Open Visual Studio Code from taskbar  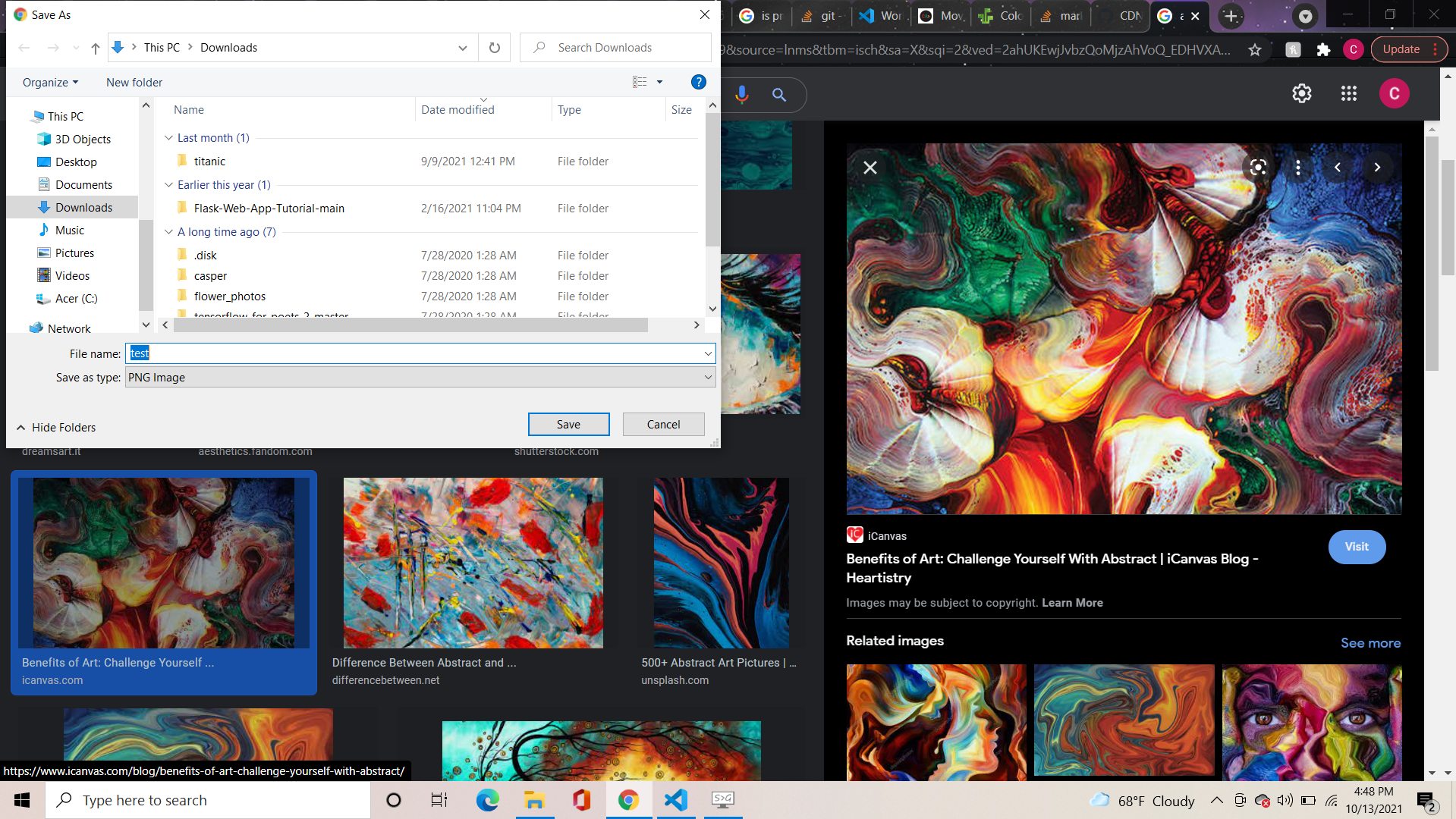click(x=675, y=800)
